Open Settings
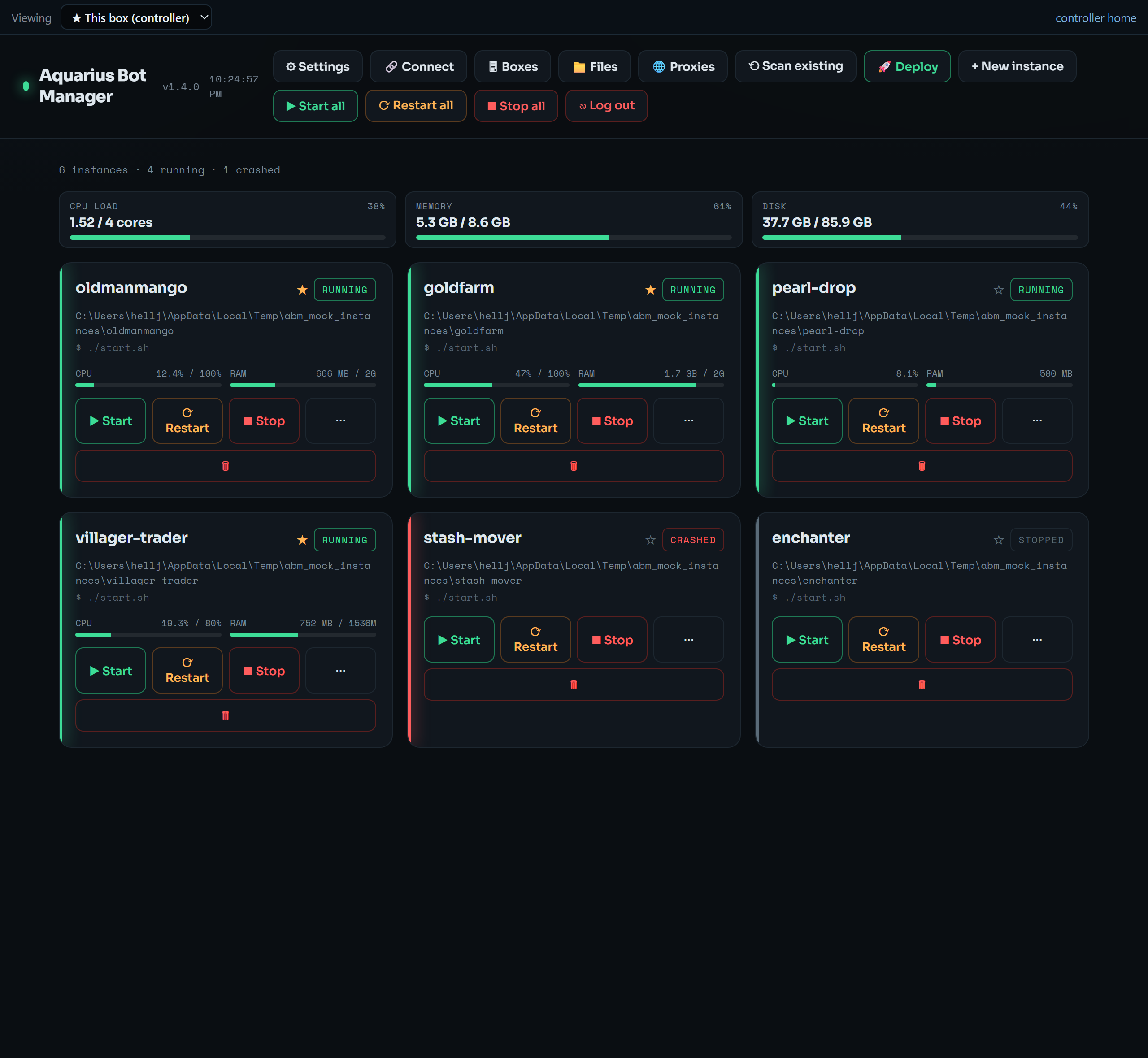Image resolution: width=1148 pixels, height=1058 pixels. coord(318,66)
